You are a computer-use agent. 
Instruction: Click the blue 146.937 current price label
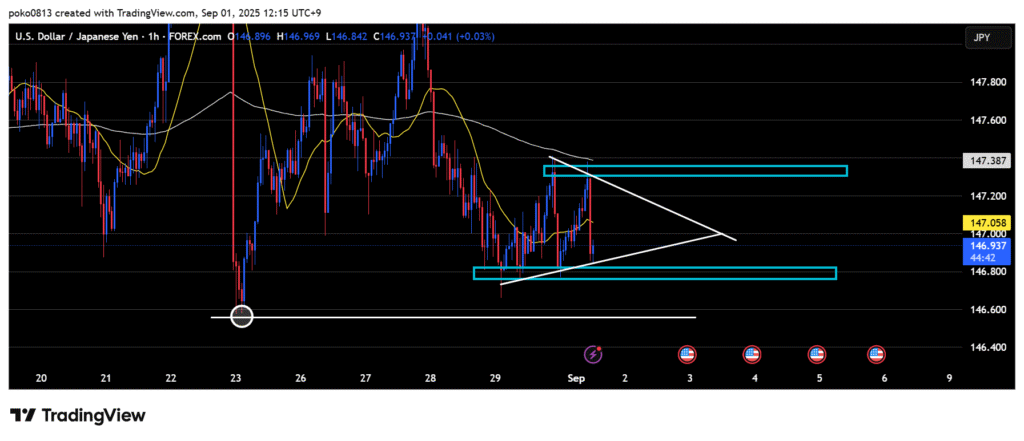tap(978, 244)
